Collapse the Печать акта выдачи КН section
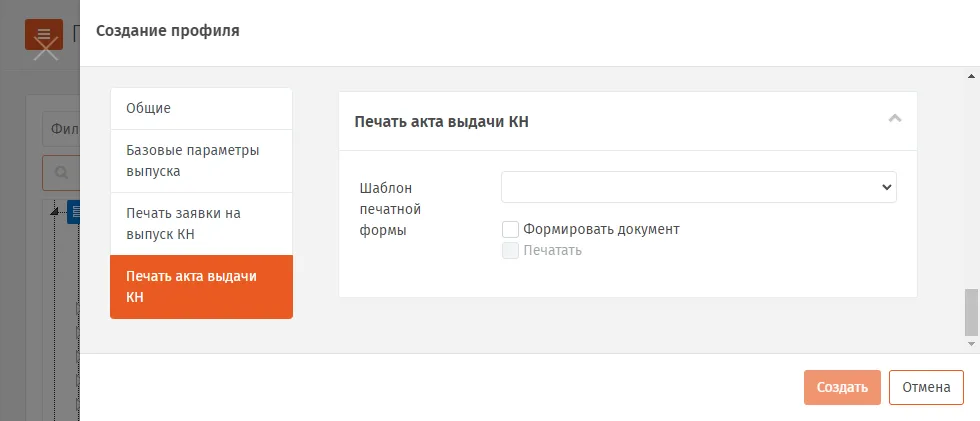Image resolution: width=980 pixels, height=421 pixels. coord(895,118)
